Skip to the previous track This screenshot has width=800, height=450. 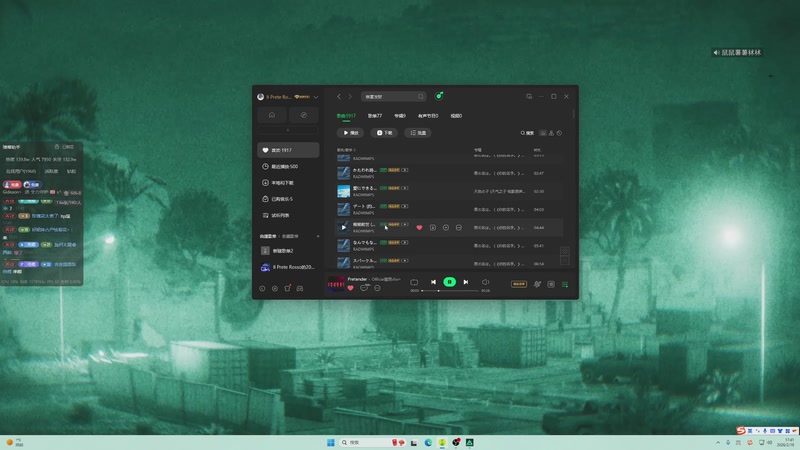(x=433, y=282)
